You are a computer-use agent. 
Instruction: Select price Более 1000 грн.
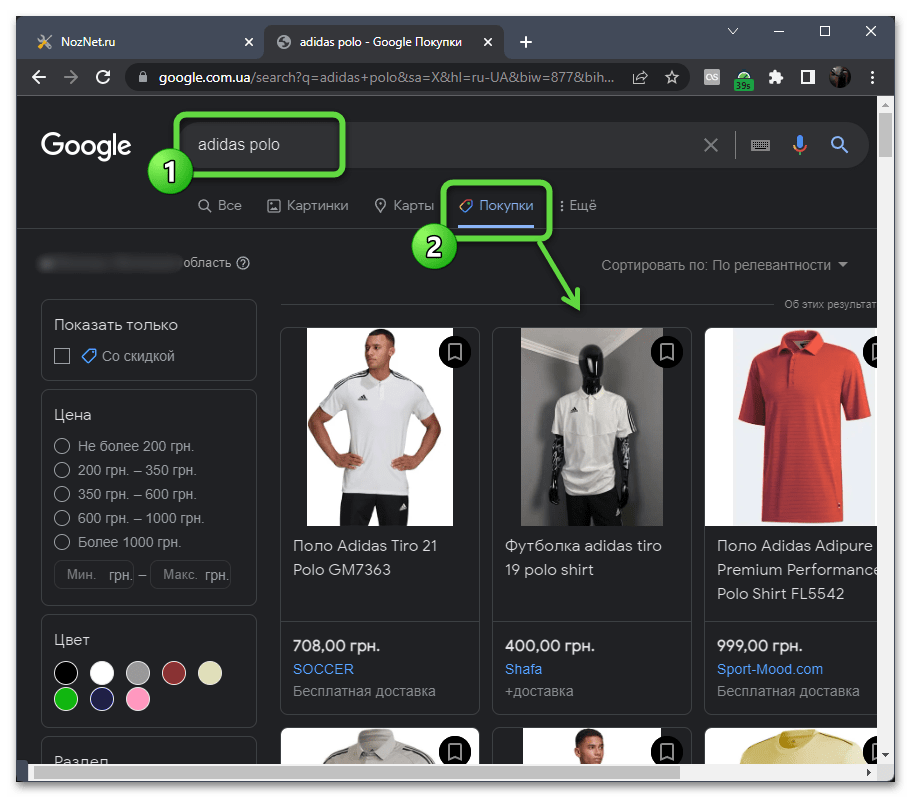click(x=62, y=542)
